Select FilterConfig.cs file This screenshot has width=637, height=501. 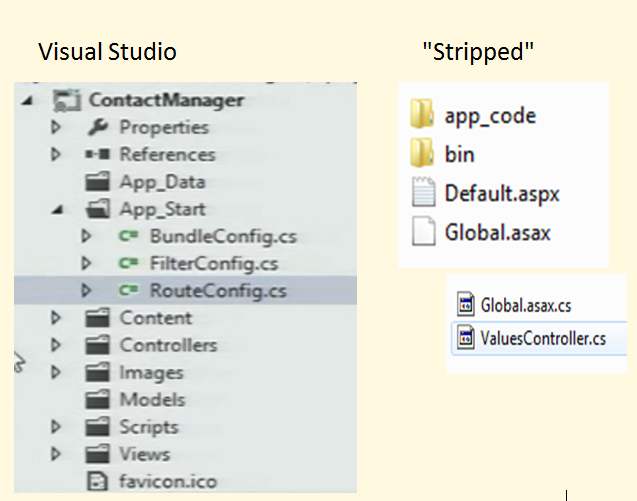215,264
